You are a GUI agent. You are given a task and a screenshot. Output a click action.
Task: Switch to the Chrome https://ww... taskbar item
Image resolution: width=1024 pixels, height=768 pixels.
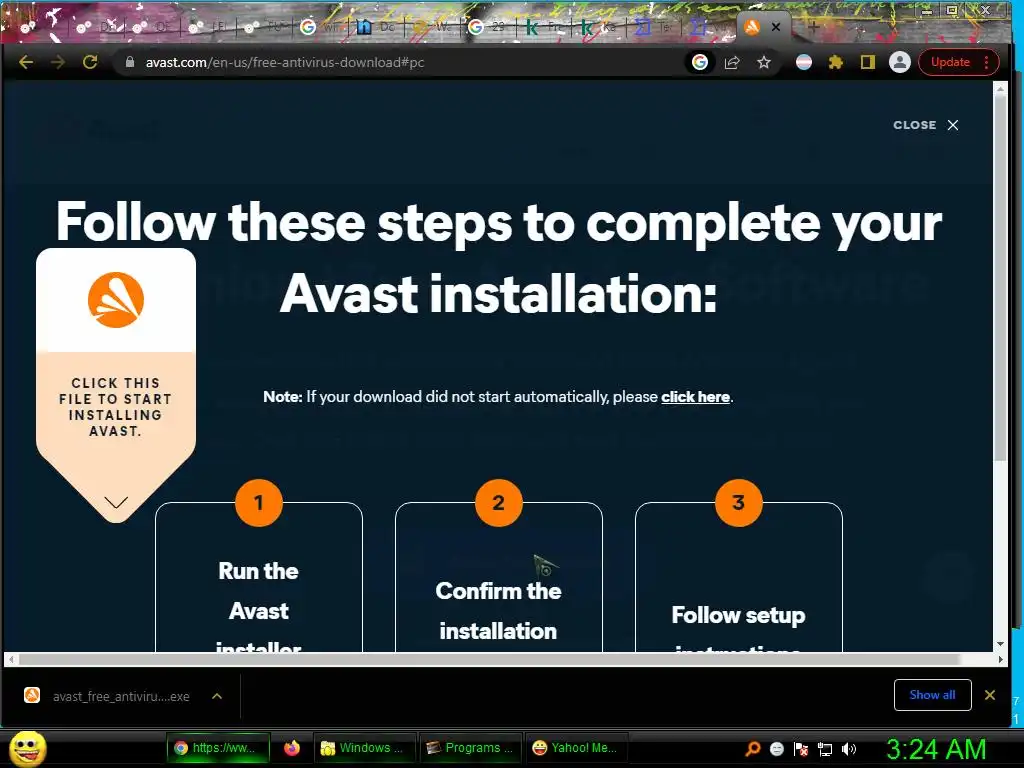pos(217,748)
